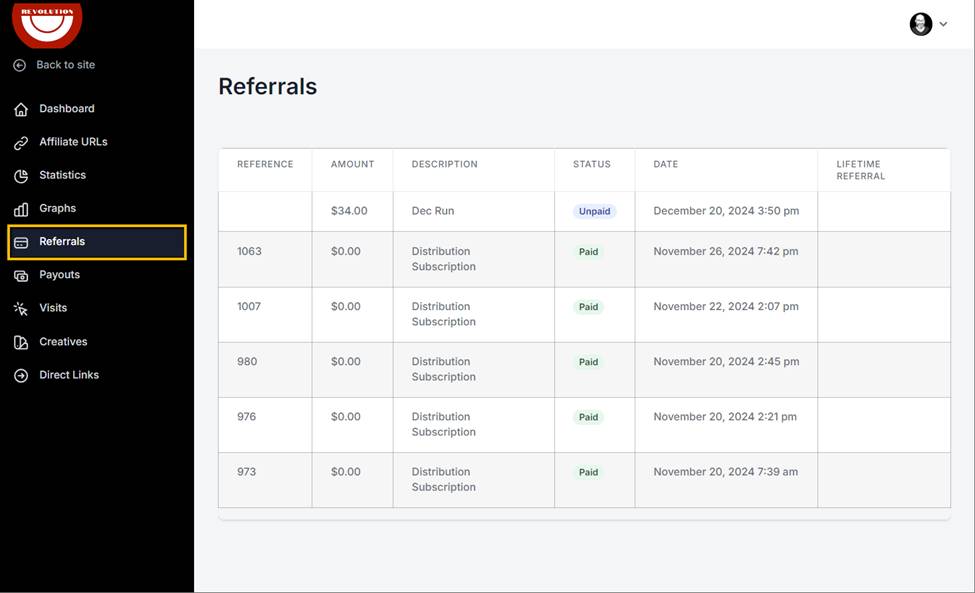Open the Payouts menu item
The height and width of the screenshot is (593, 975).
coord(97,275)
